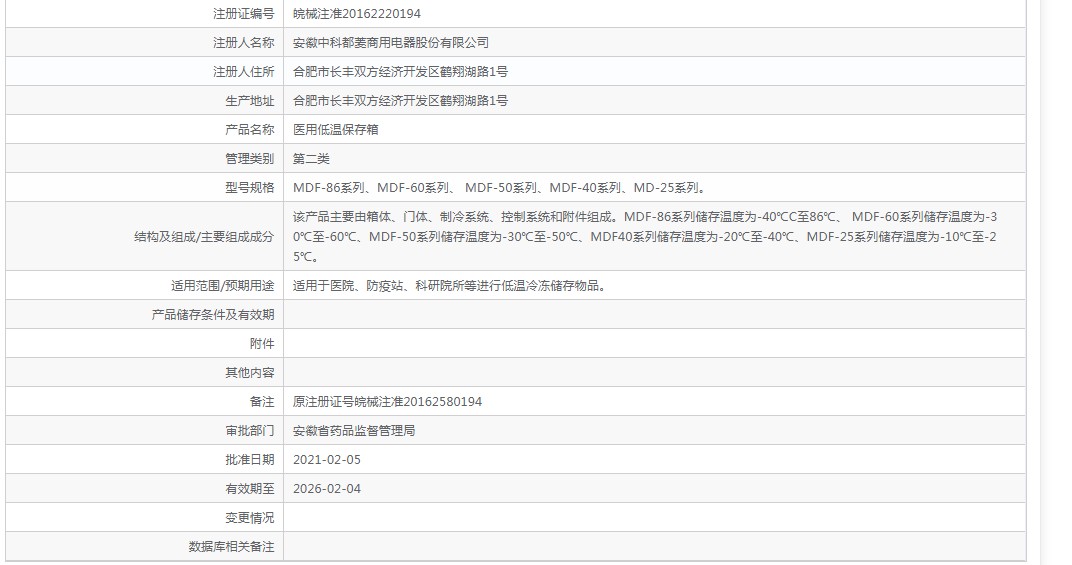1072x565 pixels.
Task: Click the 注册证编号 label cell
Action: coord(243,14)
